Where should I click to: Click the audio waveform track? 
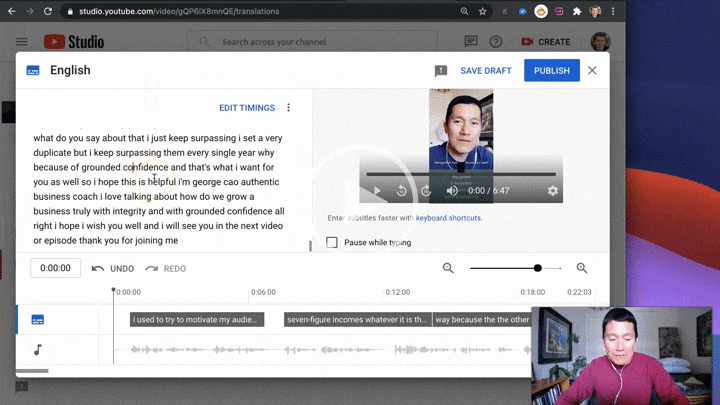(321, 350)
